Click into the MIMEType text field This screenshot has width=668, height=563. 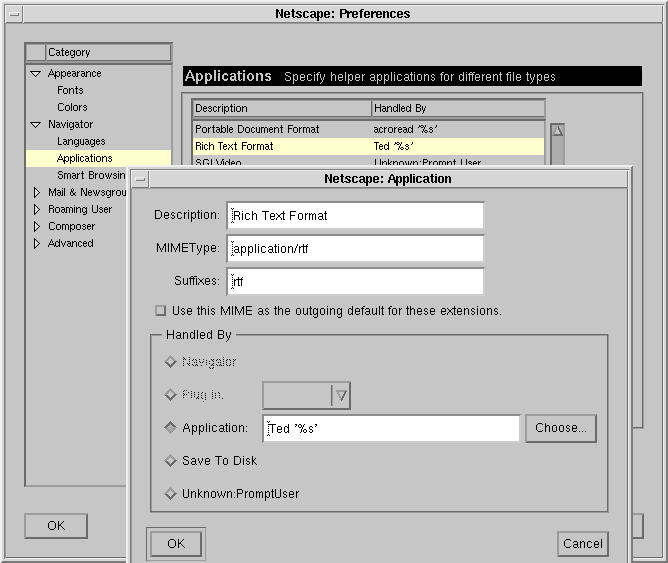tap(355, 249)
